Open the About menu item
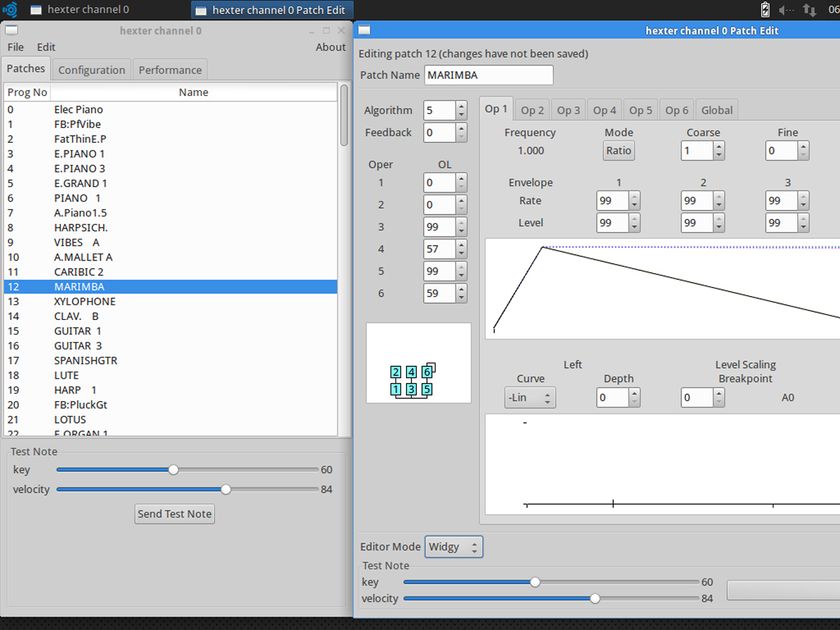 click(x=330, y=46)
